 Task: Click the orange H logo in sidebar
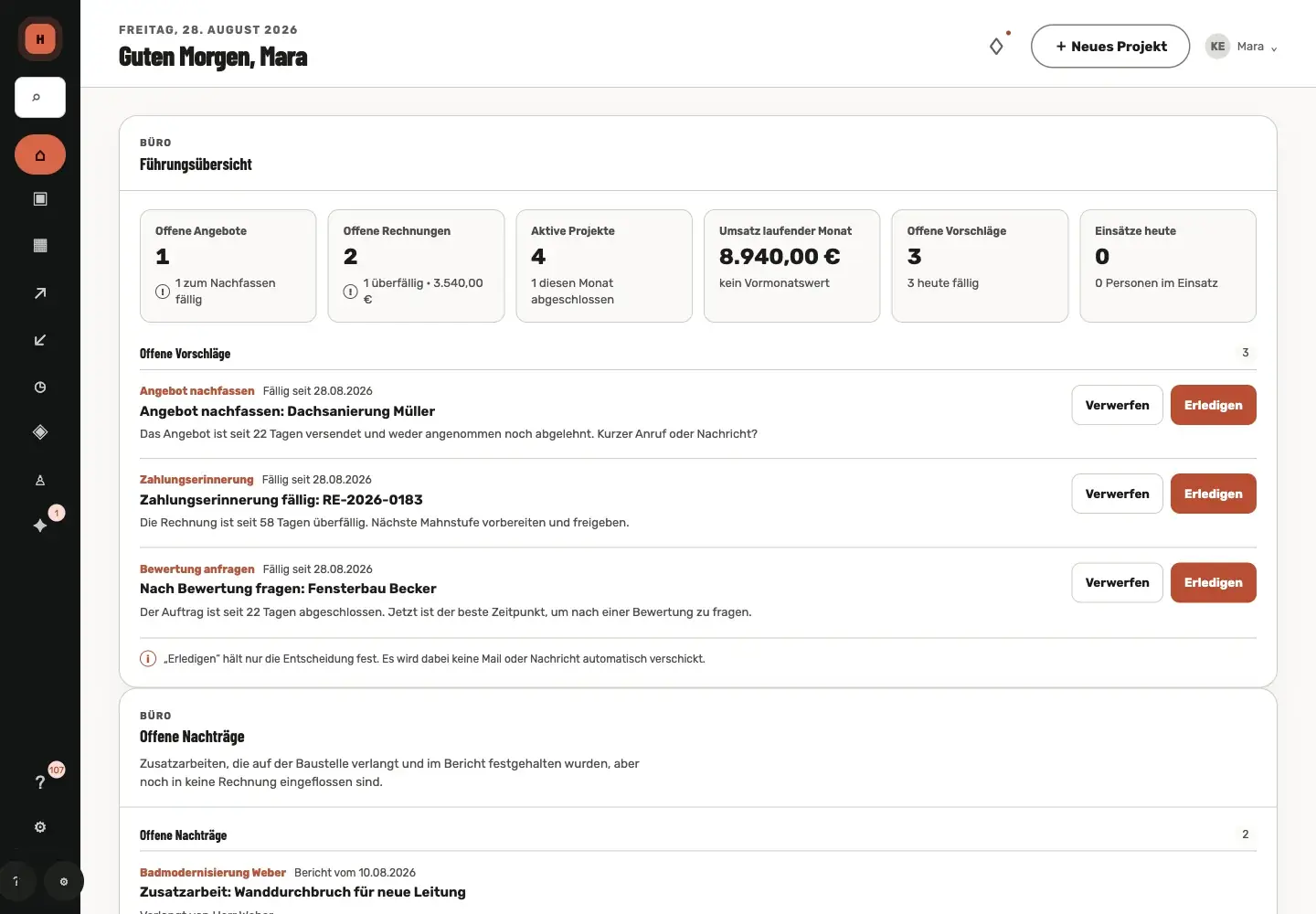40,39
